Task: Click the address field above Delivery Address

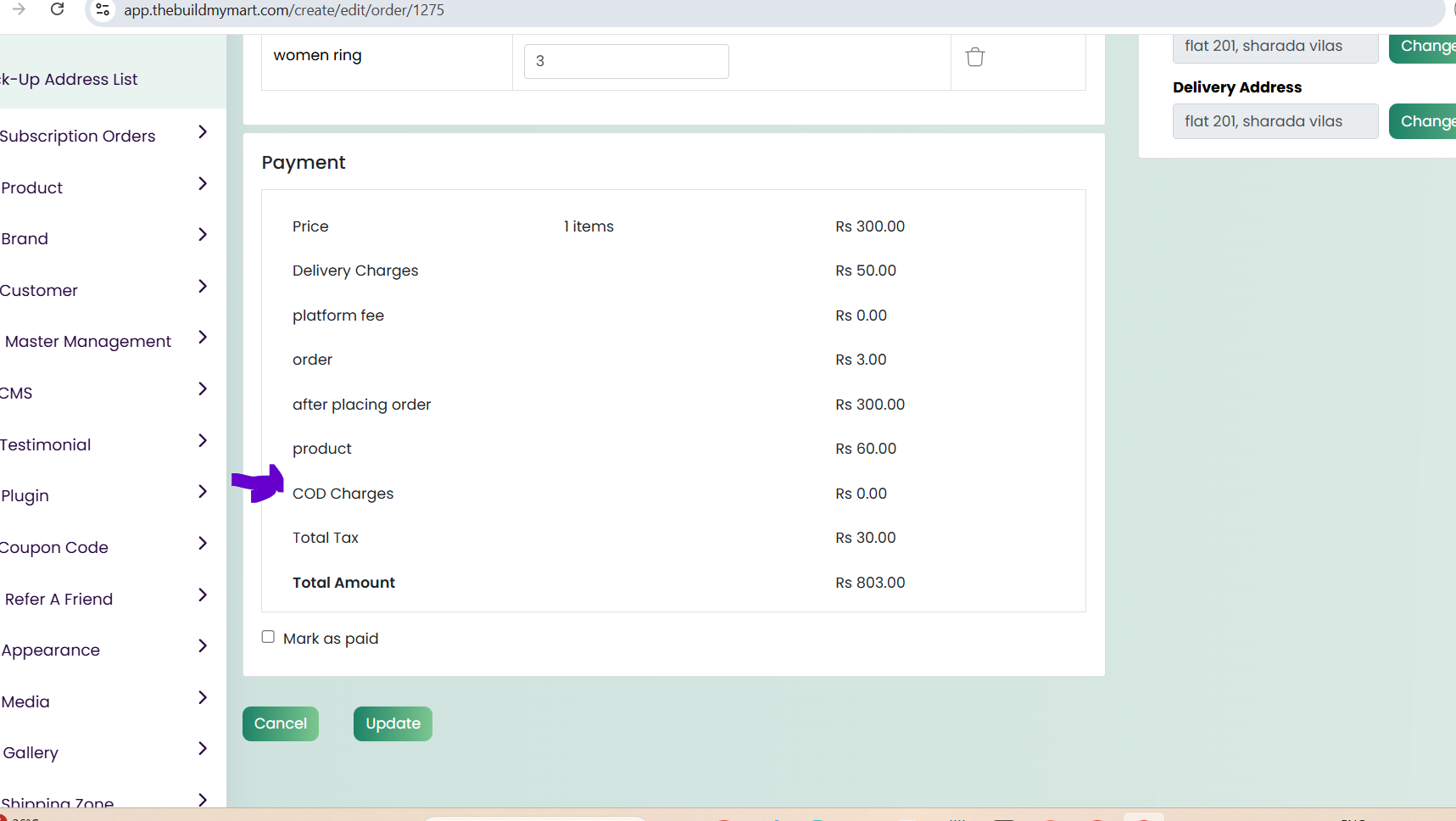Action: (x=1275, y=47)
